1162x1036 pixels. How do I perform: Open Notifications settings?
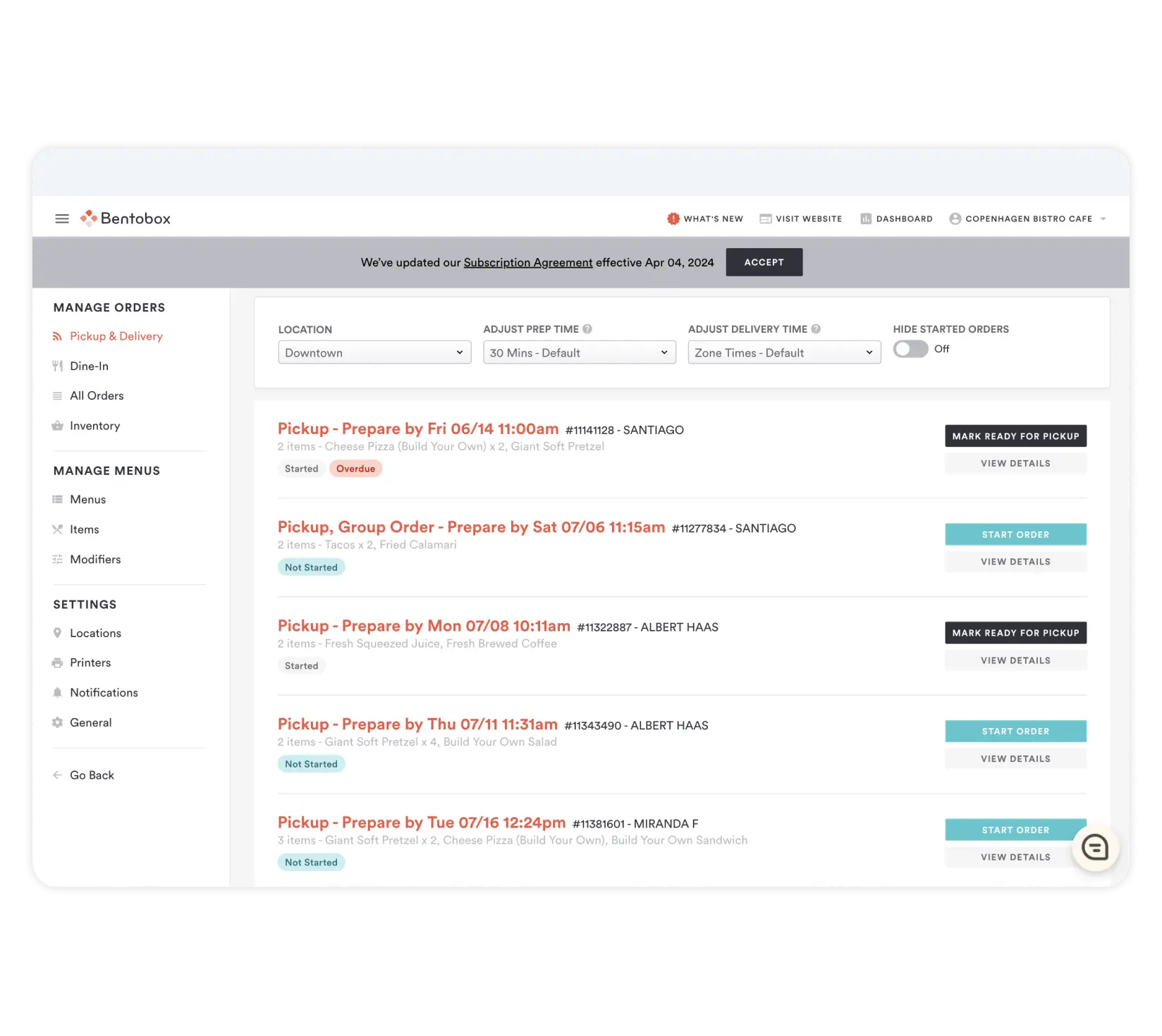click(104, 693)
